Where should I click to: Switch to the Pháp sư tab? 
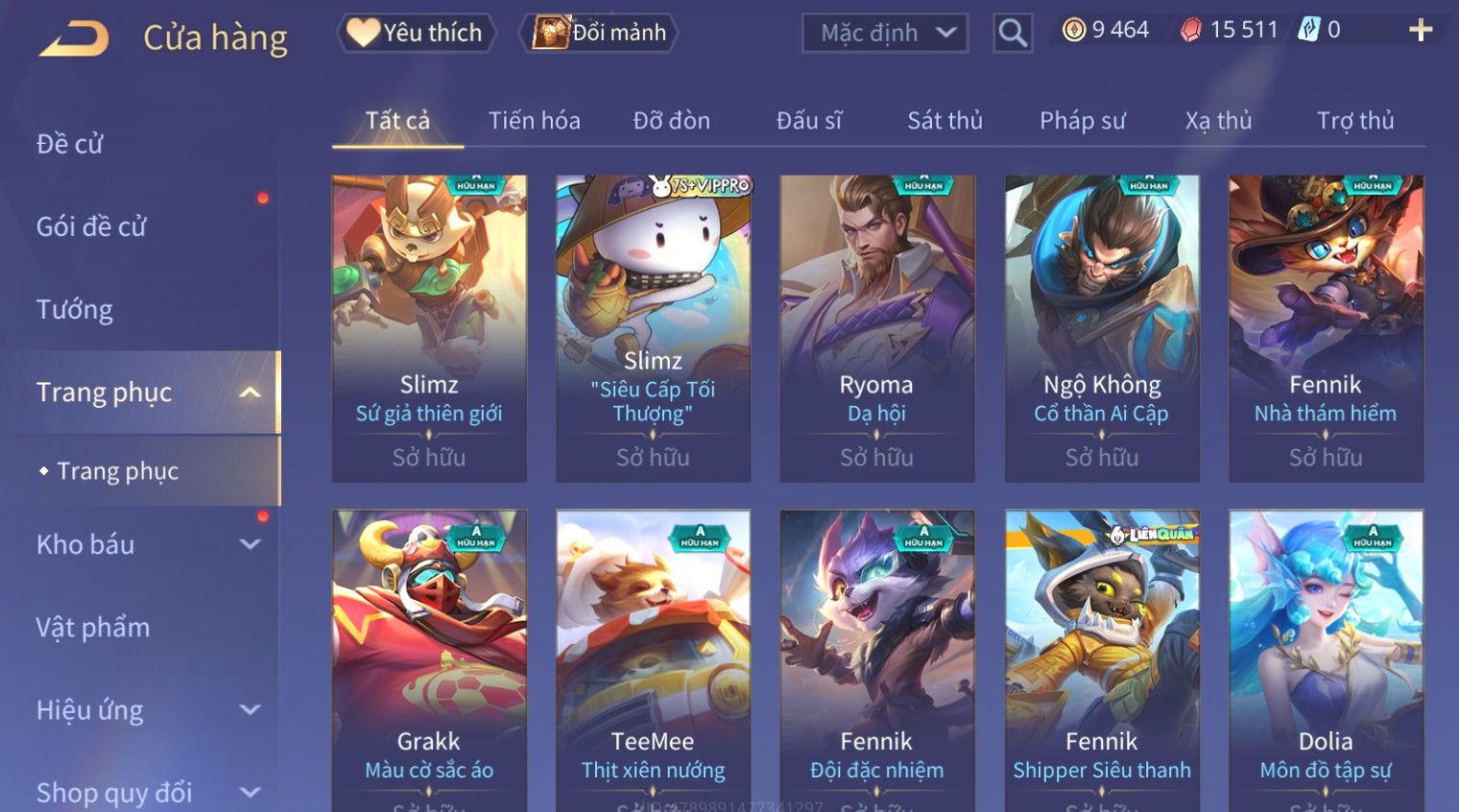[1083, 121]
